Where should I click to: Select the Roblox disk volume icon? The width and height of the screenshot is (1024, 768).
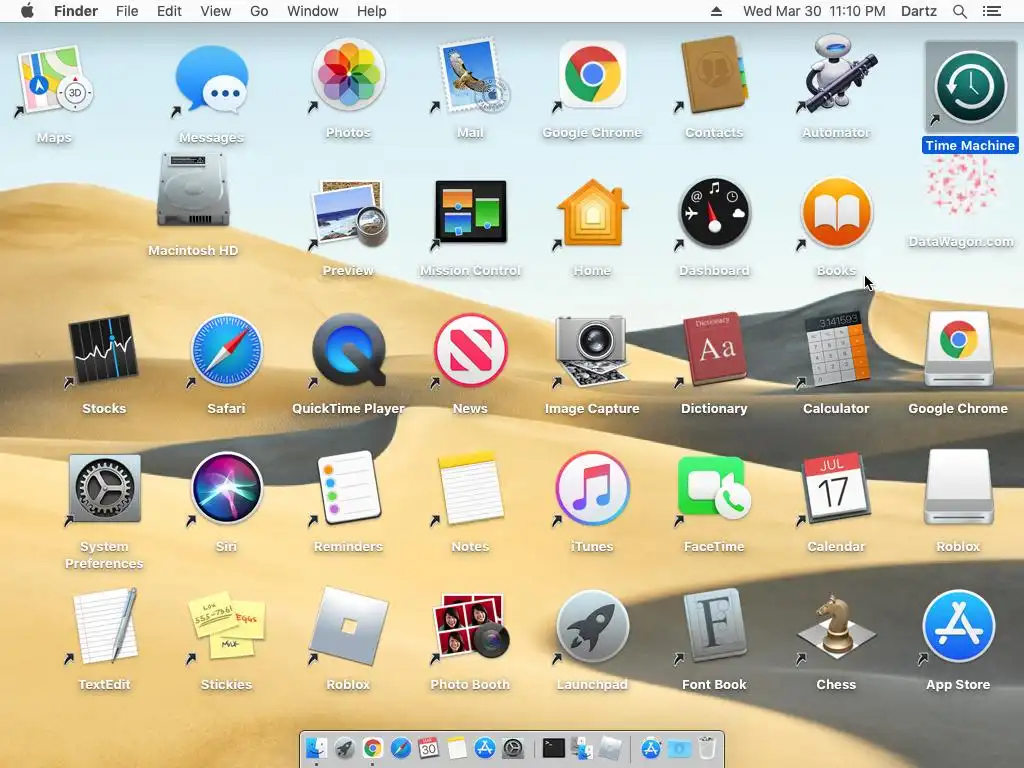click(958, 487)
